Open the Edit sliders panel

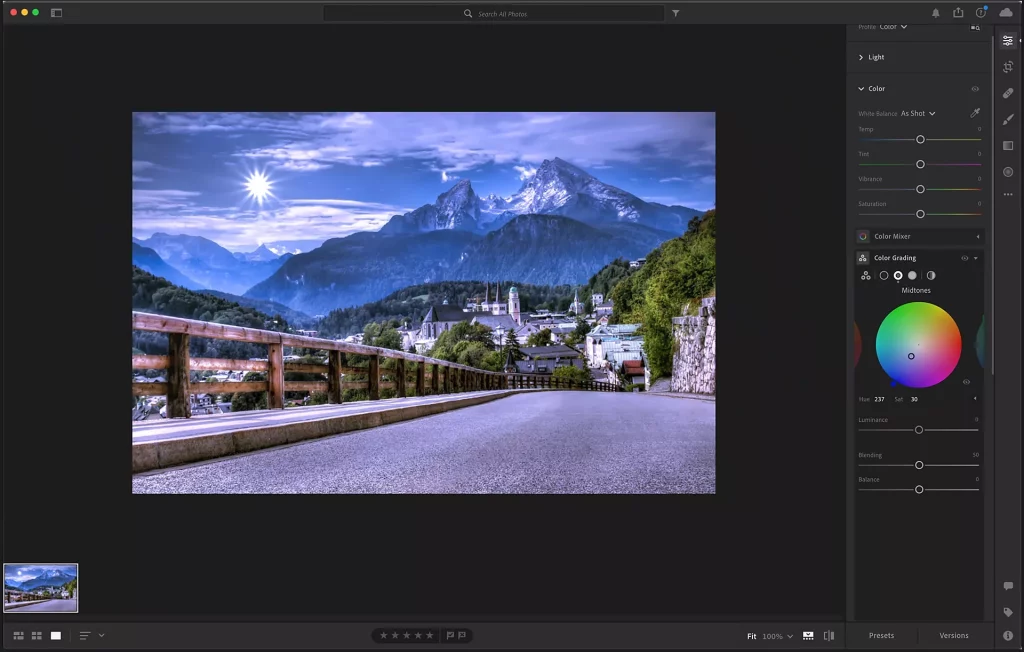(x=1008, y=41)
